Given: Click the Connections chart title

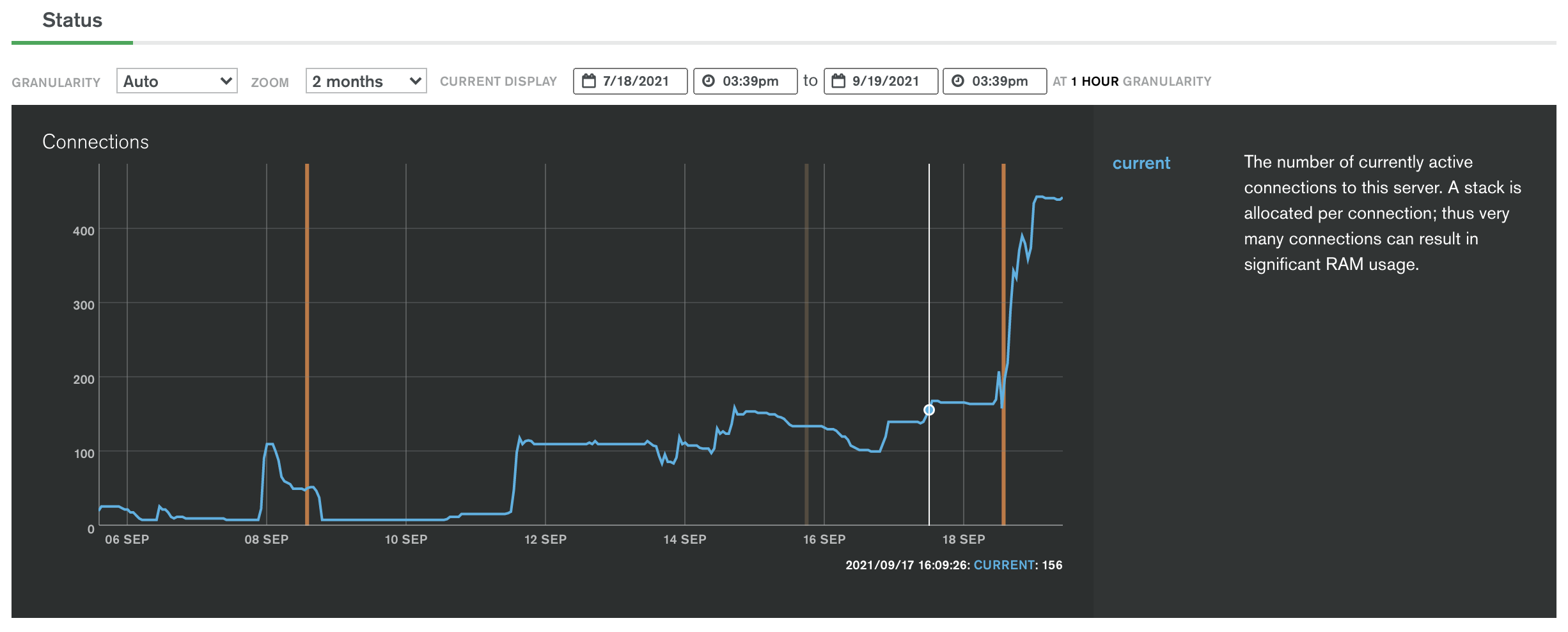Looking at the screenshot, I should pos(95,142).
